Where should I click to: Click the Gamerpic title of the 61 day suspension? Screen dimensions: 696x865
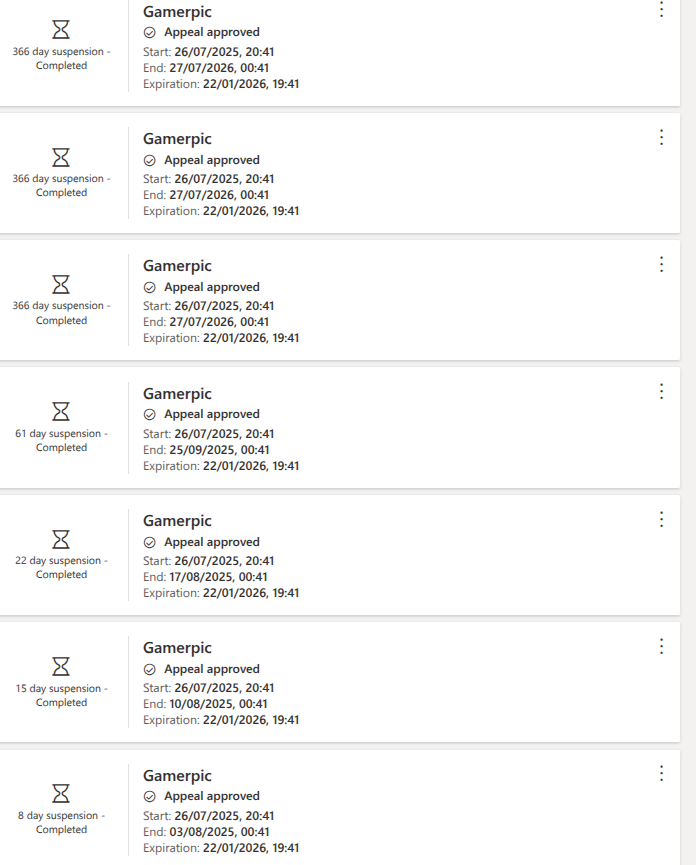tap(177, 394)
